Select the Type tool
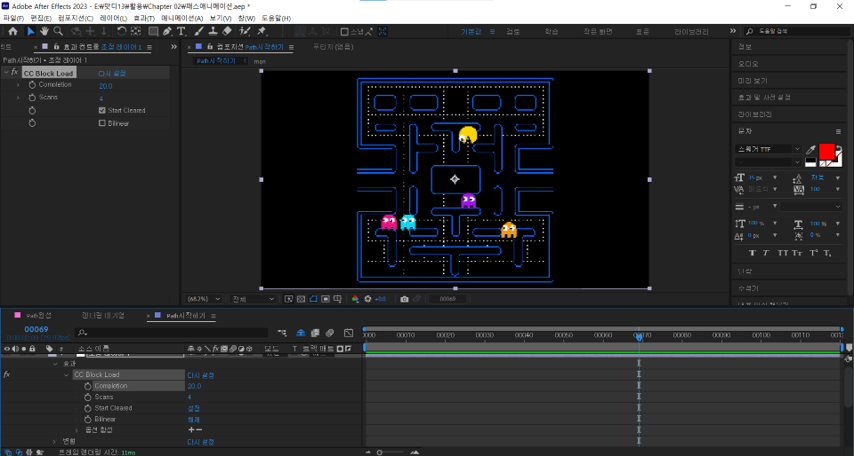The image size is (854, 456). click(181, 32)
